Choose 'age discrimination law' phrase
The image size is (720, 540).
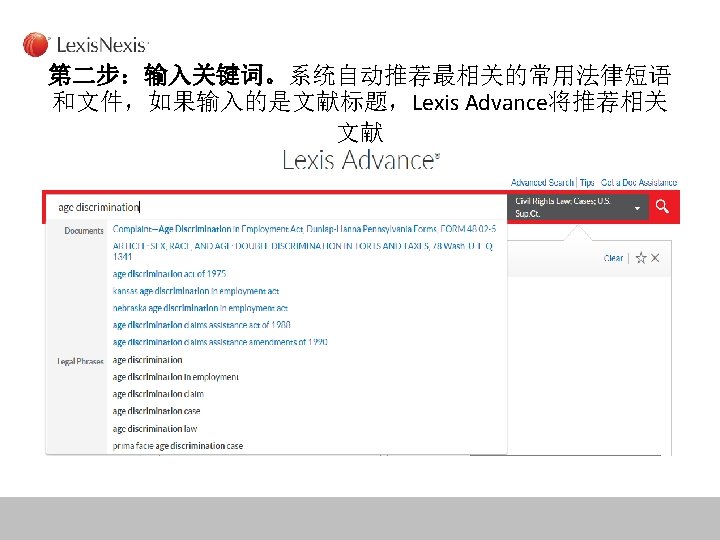(x=155, y=429)
